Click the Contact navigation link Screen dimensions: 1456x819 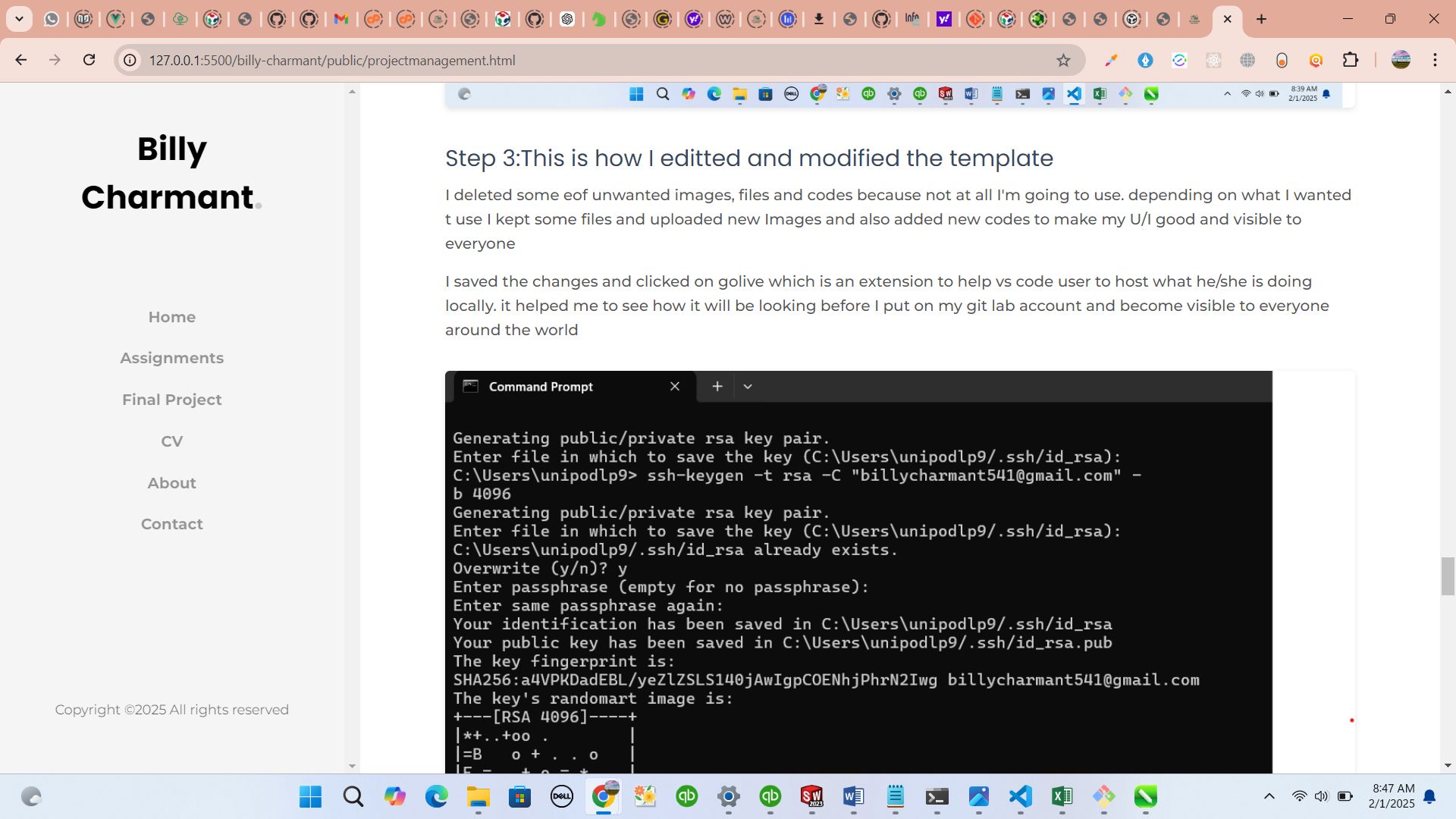[x=172, y=524]
